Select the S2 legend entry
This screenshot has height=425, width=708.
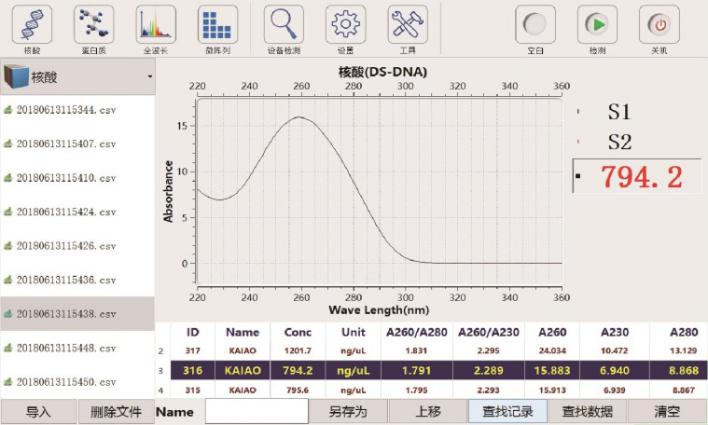click(x=619, y=142)
